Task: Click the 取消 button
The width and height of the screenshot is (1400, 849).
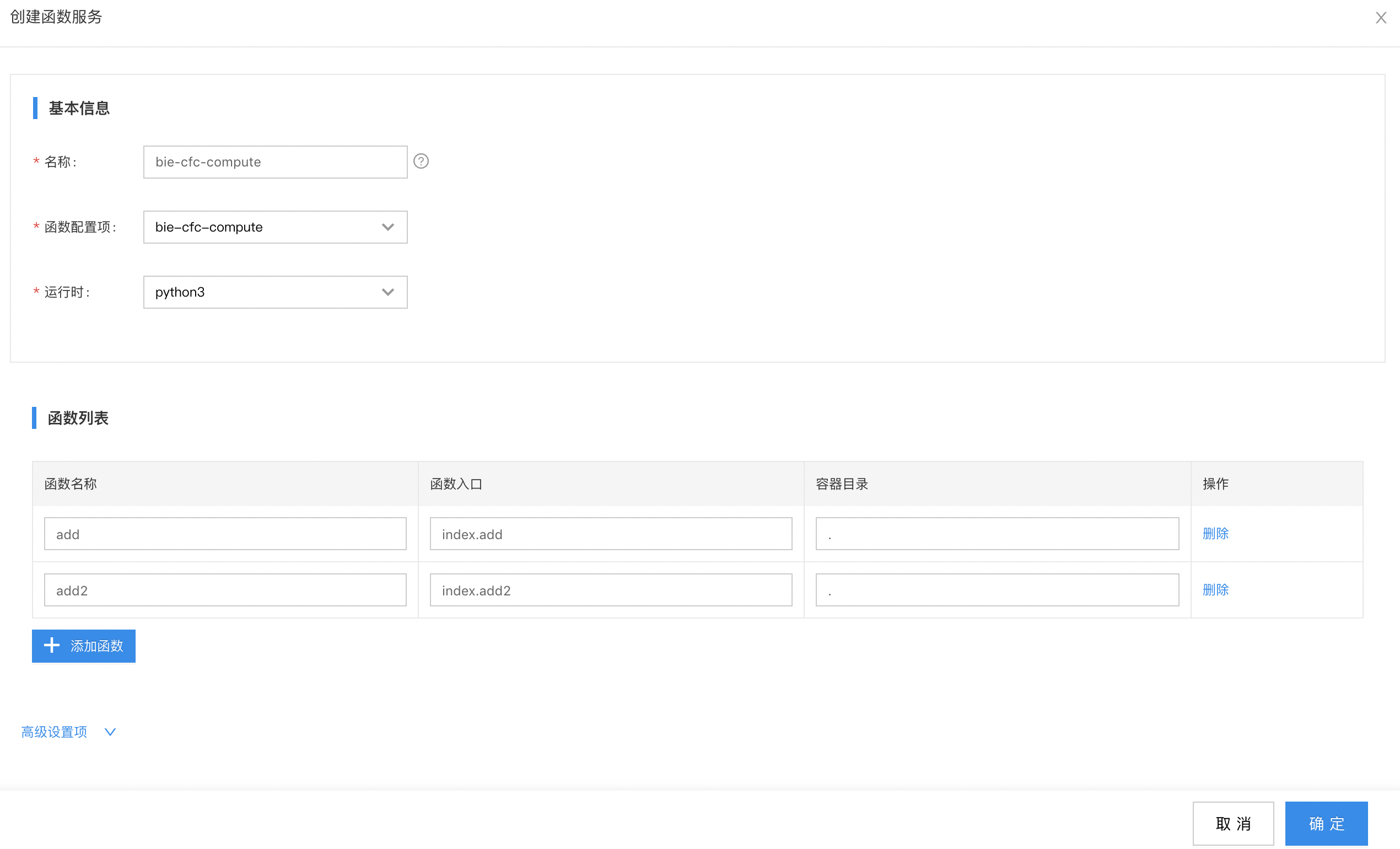Action: point(1233,824)
